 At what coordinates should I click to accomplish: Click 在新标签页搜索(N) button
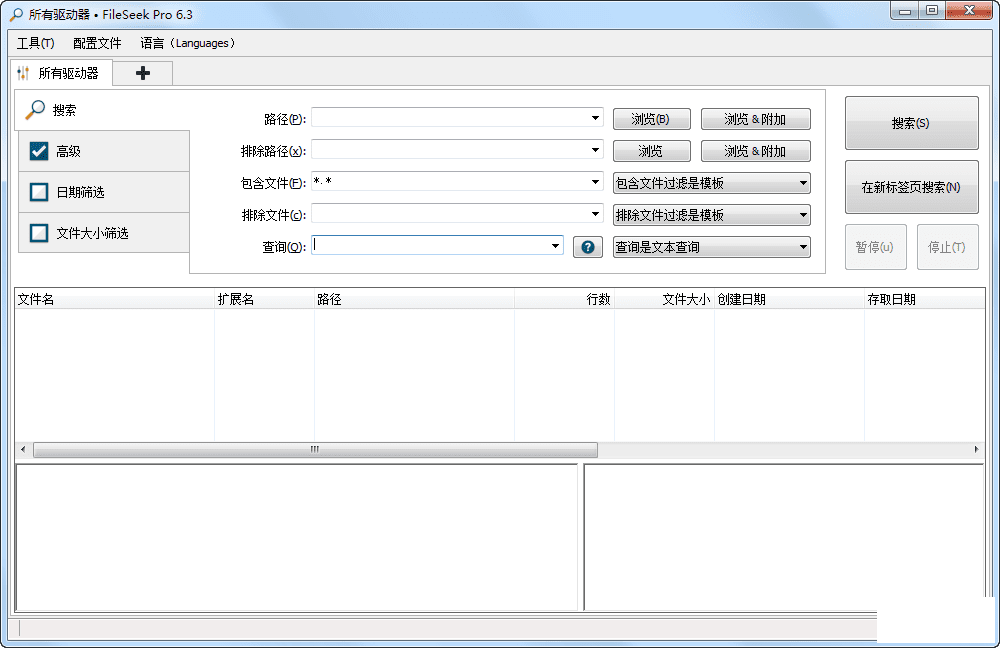click(911, 187)
